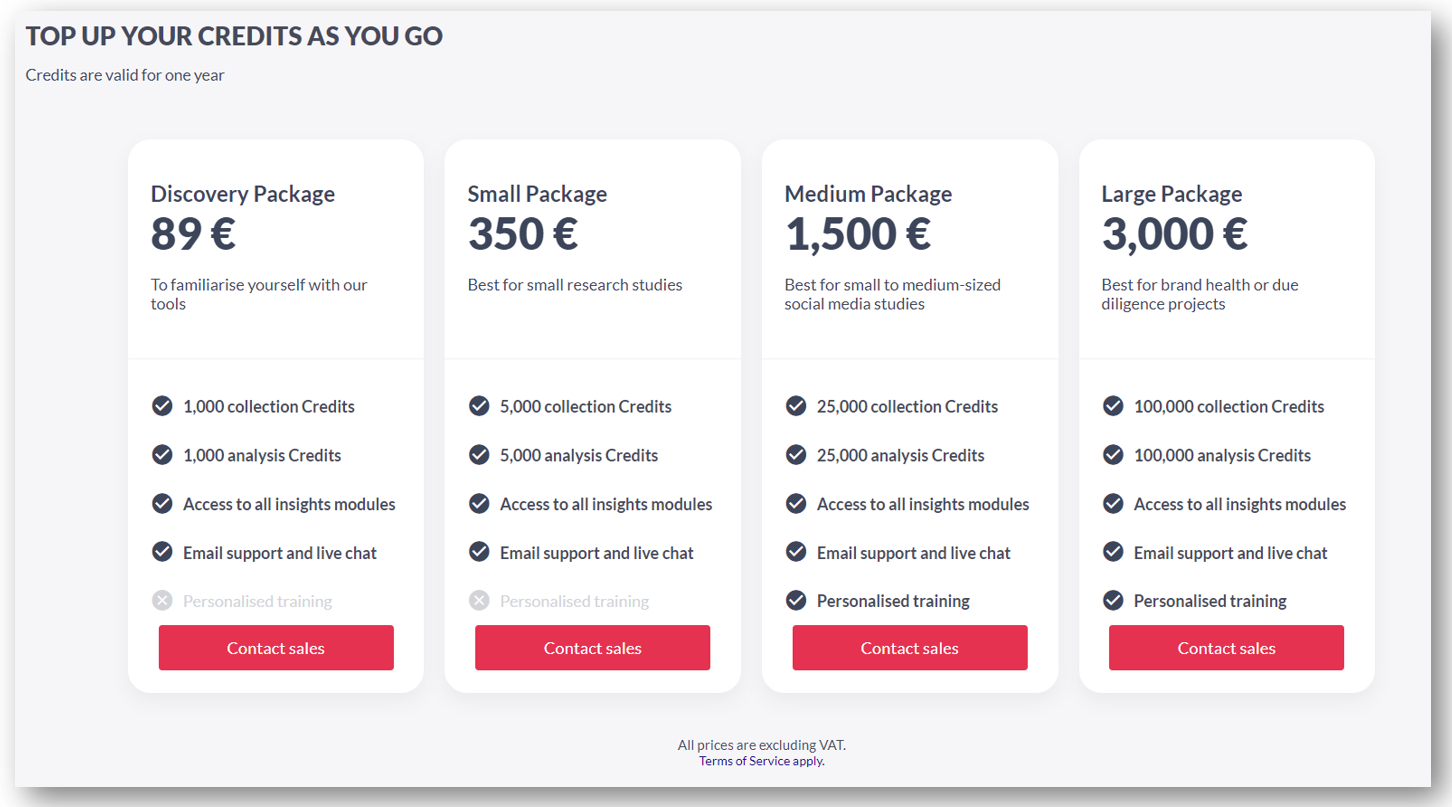Viewport: 1452px width, 807px height.
Task: Click the greyed X icon in Small Package training
Action: (x=479, y=601)
